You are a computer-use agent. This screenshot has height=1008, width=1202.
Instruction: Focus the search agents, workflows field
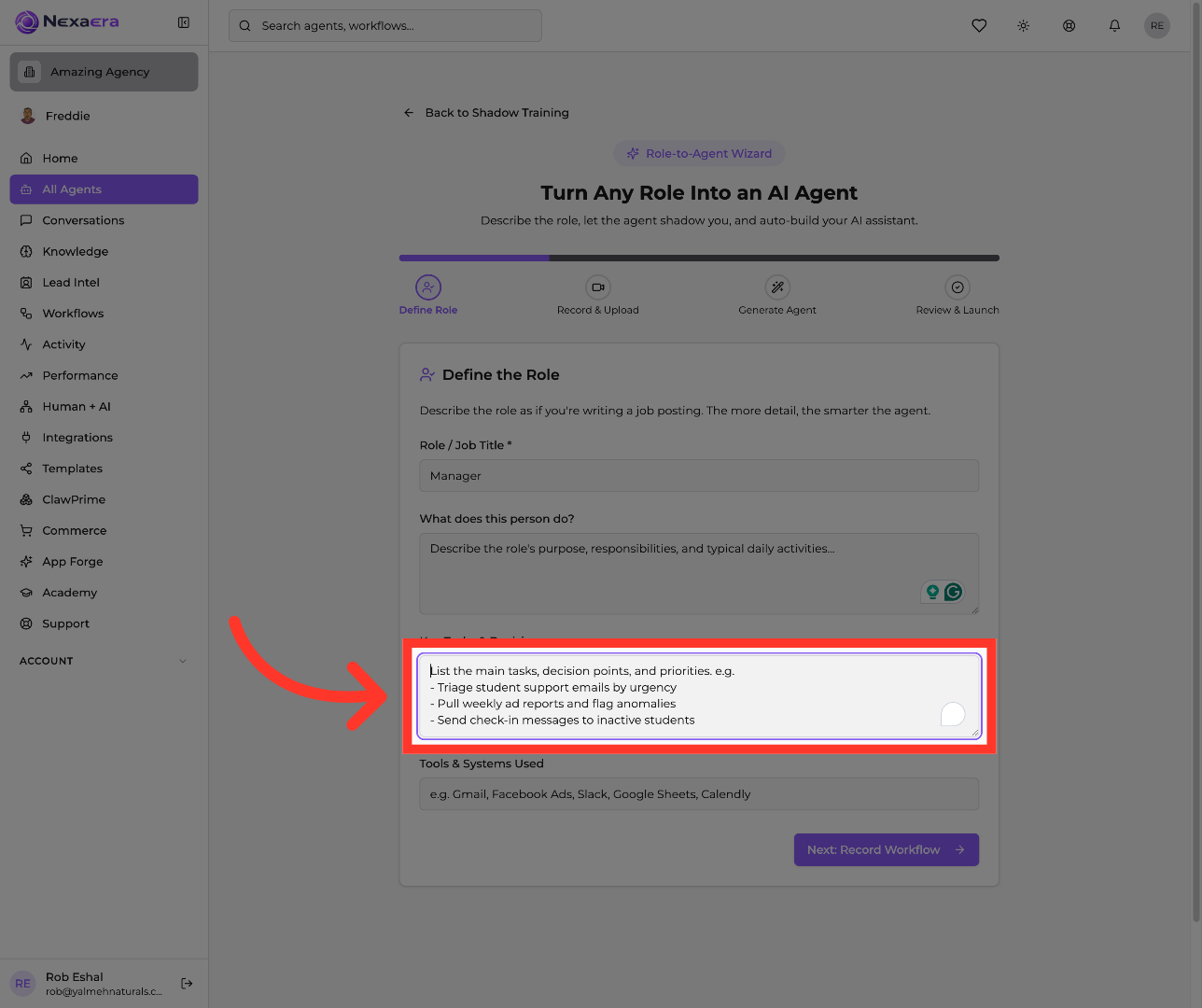coord(385,26)
